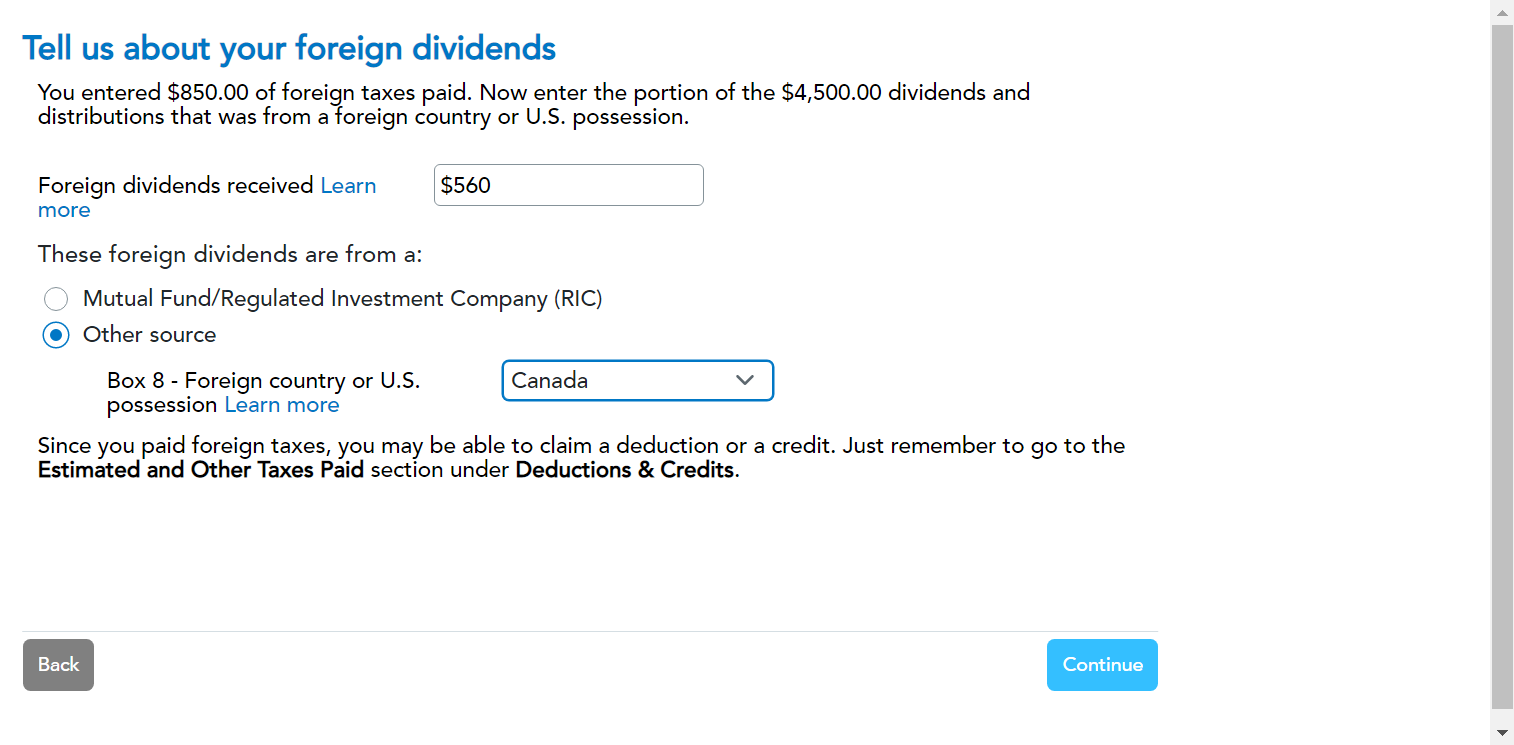The image size is (1514, 745).
Task: Click the 'Box 8 - Foreign country' label
Action: coord(263,381)
